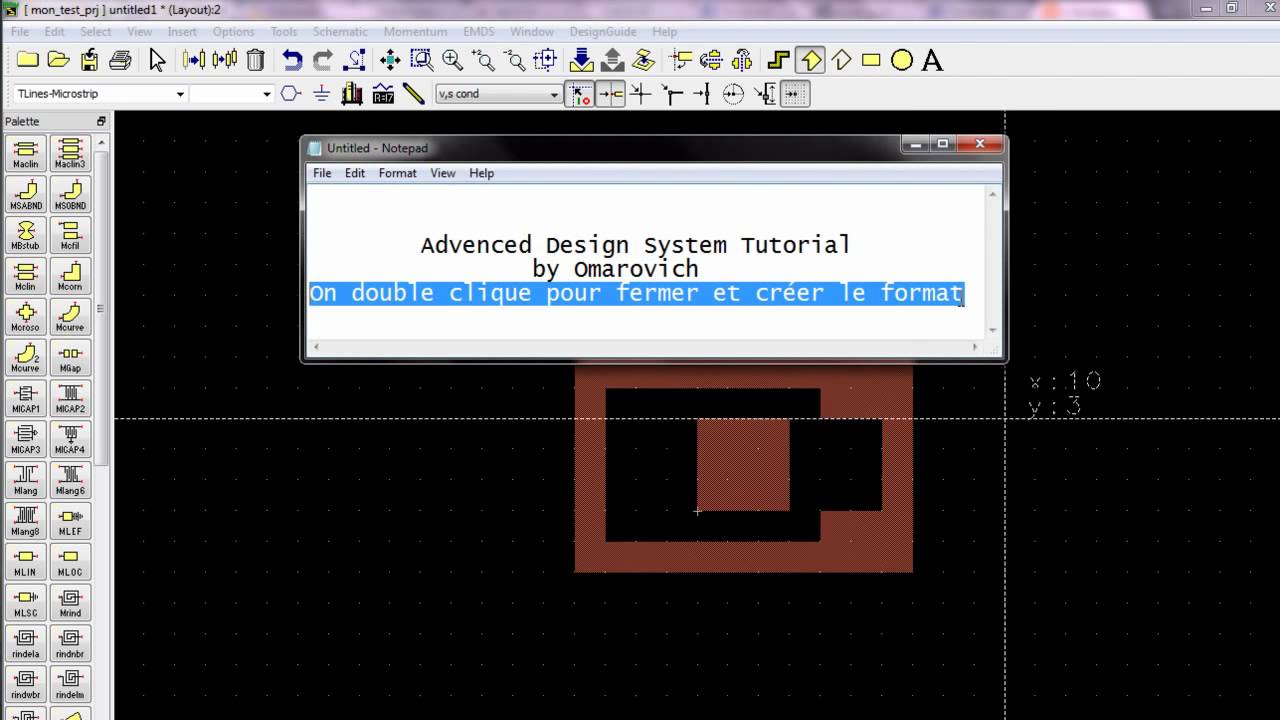Place the MLIN microstrip line component

pyautogui.click(x=25, y=563)
